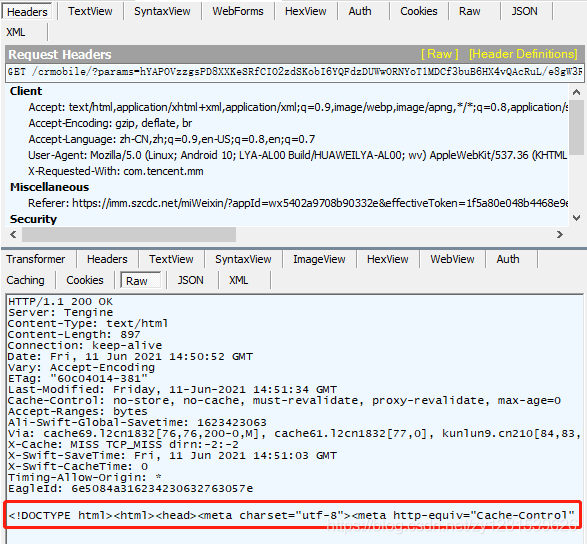This screenshot has height=544, width=587.
Task: Switch to request SyntaxView tab
Action: coord(162,11)
